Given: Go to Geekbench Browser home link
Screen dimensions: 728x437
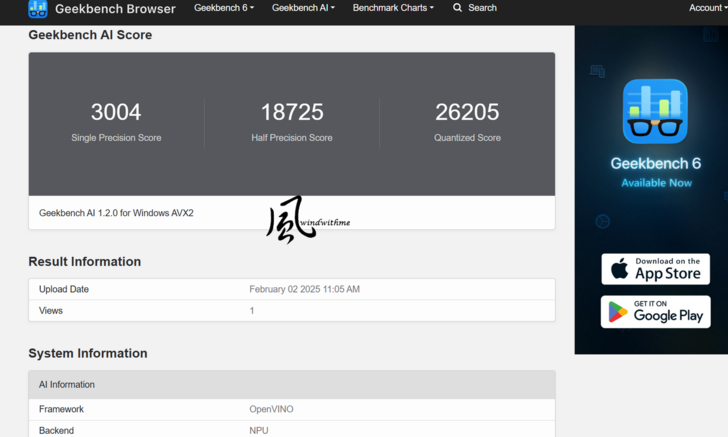Looking at the screenshot, I should [115, 9].
